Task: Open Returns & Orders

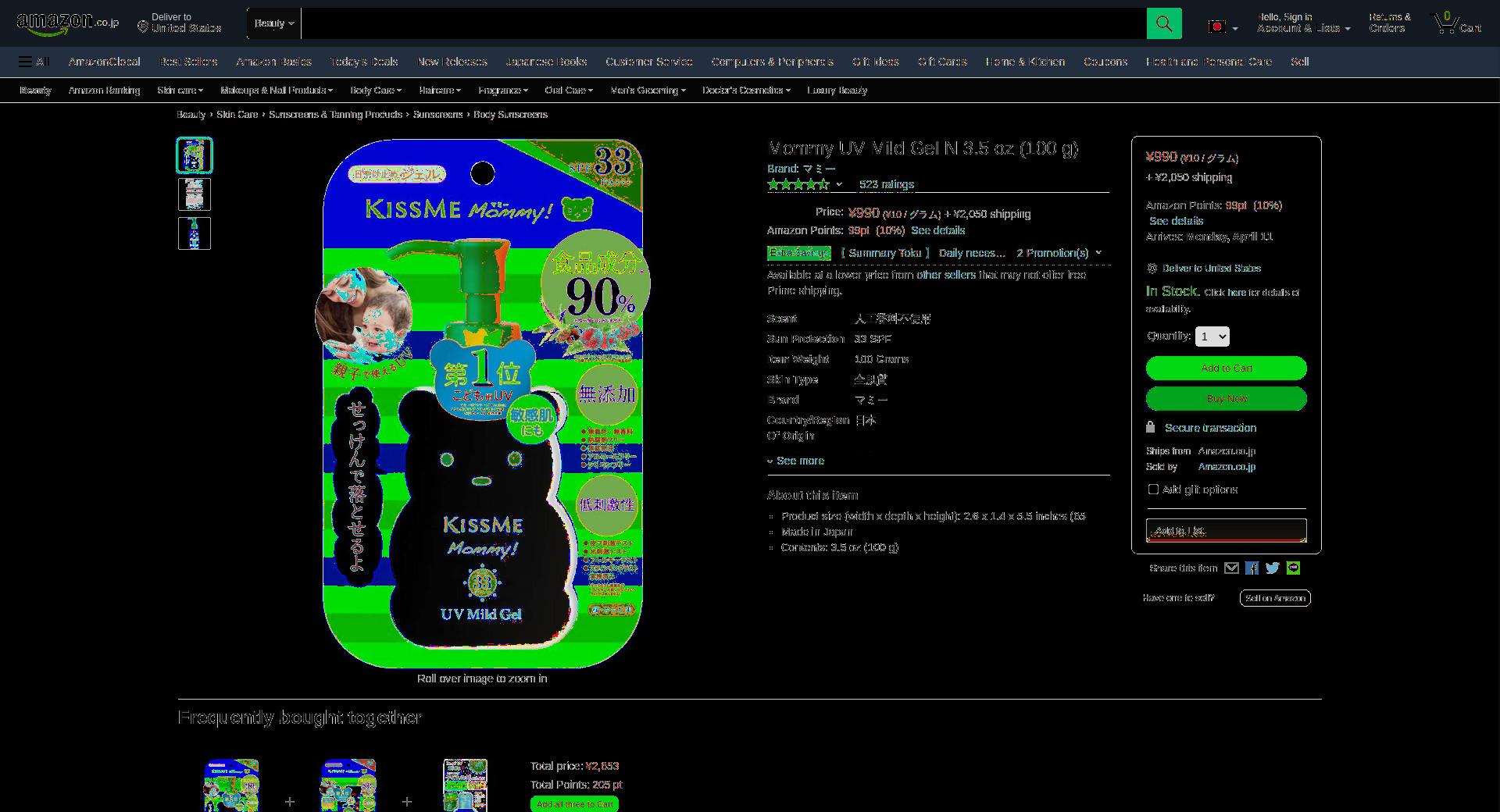Action: [1389, 23]
